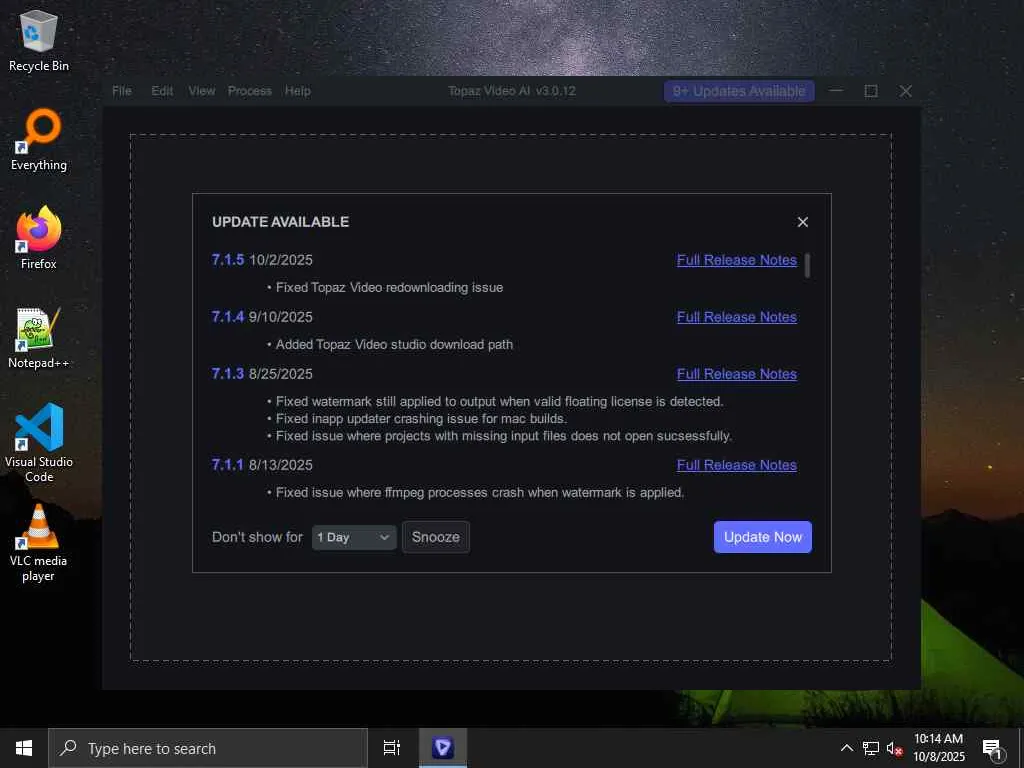The width and height of the screenshot is (1024, 768).
Task: Click the Update Now button
Action: click(763, 537)
